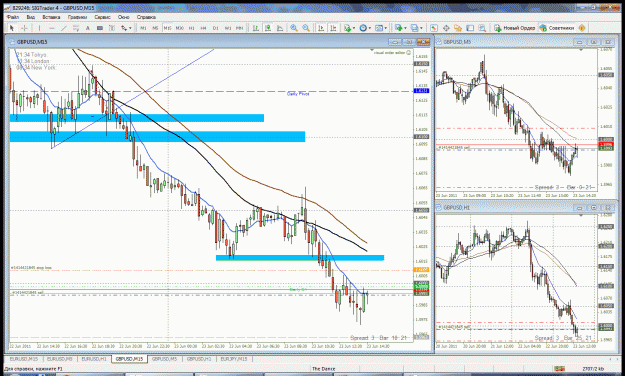Toggle the Советники expert advisors button
The image size is (625, 376).
[557, 28]
